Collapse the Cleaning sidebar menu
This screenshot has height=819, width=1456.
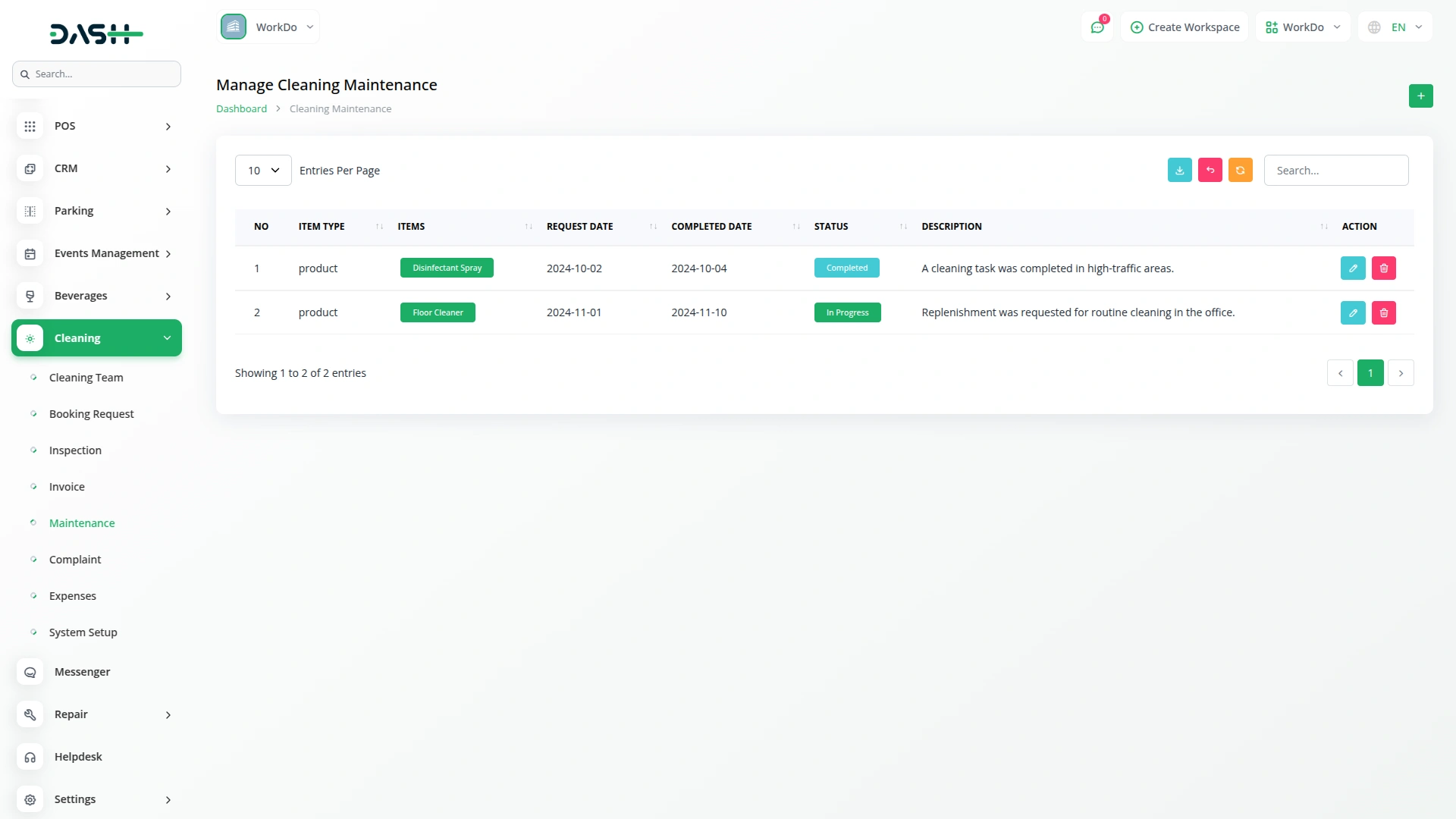pyautogui.click(x=97, y=338)
